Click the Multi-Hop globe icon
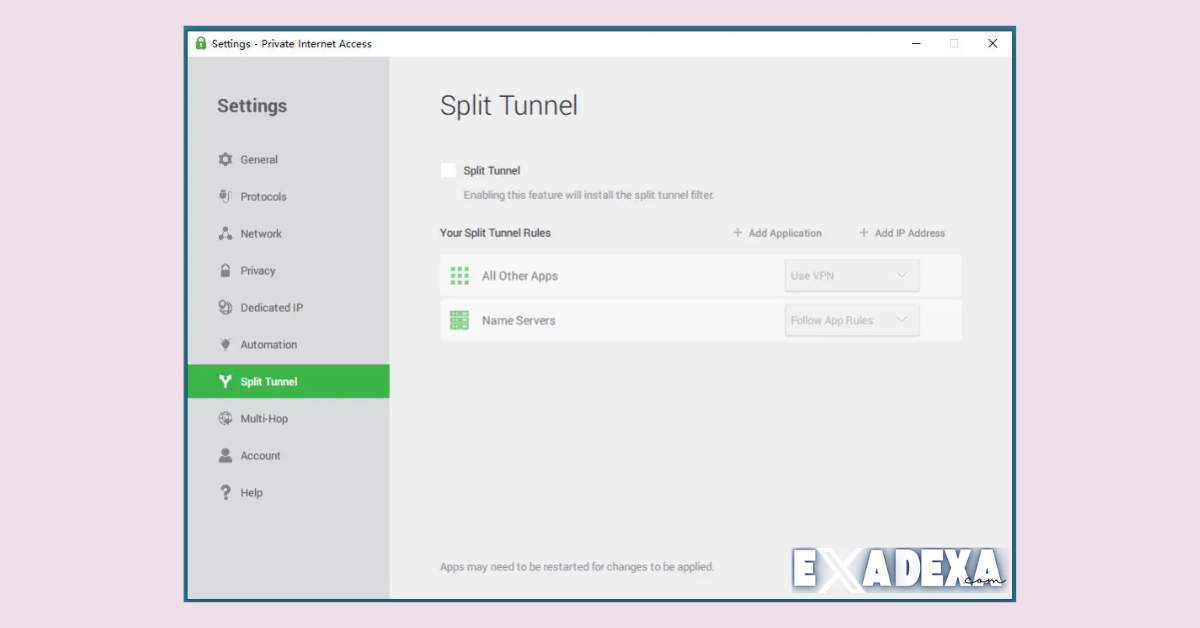1200x628 pixels. pos(226,418)
